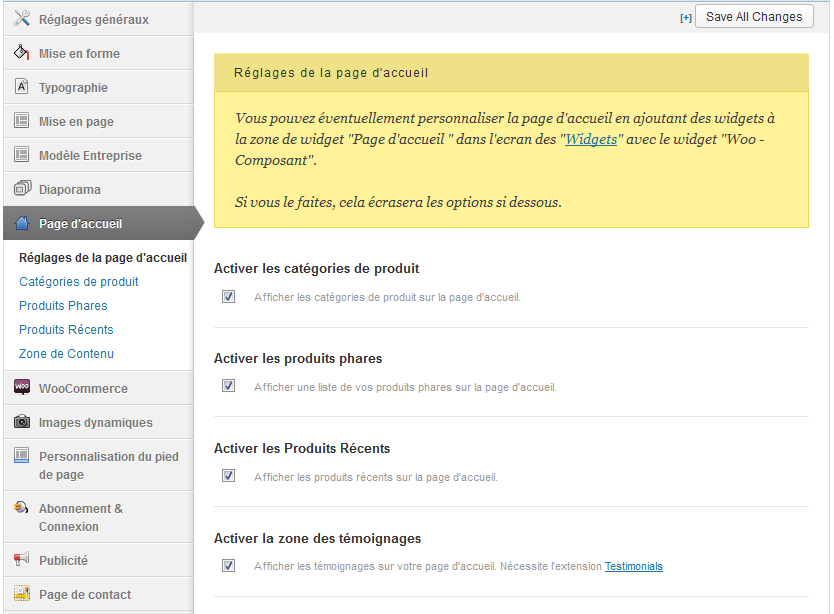Go to the Zone de Contenu subsection
Screen dimensions: 834x614
tap(66, 354)
